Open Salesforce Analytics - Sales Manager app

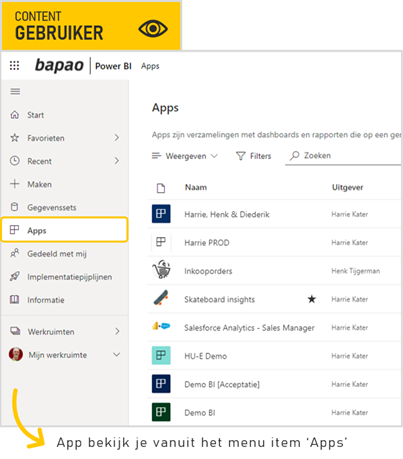pyautogui.click(x=249, y=328)
